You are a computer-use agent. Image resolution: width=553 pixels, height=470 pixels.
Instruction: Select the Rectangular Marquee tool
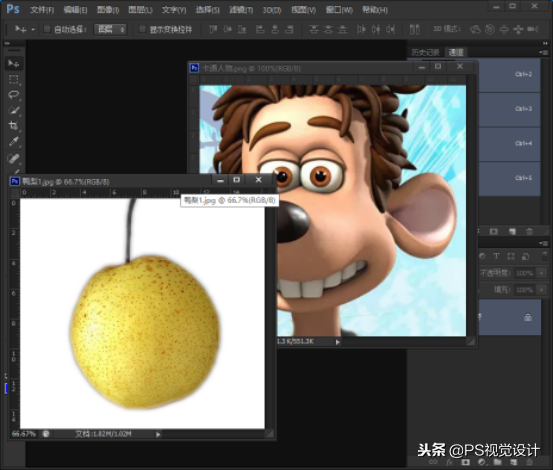click(x=14, y=79)
